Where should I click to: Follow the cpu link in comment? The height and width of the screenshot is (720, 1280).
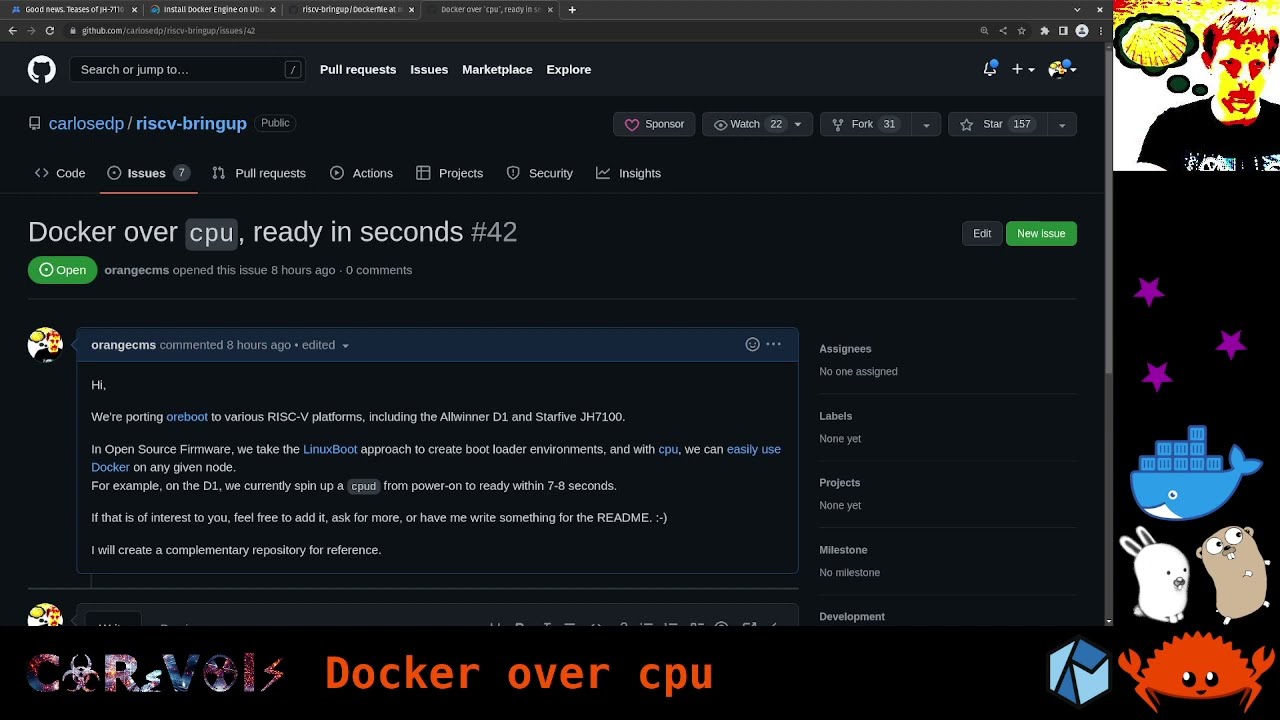tap(668, 449)
